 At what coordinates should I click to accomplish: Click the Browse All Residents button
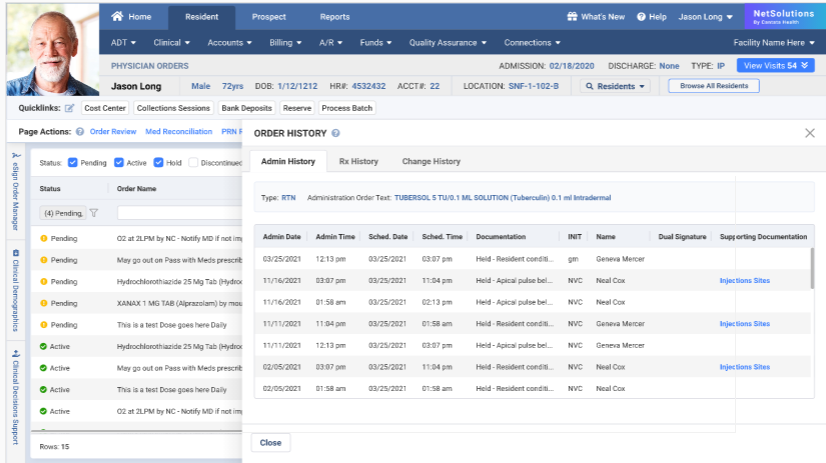[x=714, y=86]
